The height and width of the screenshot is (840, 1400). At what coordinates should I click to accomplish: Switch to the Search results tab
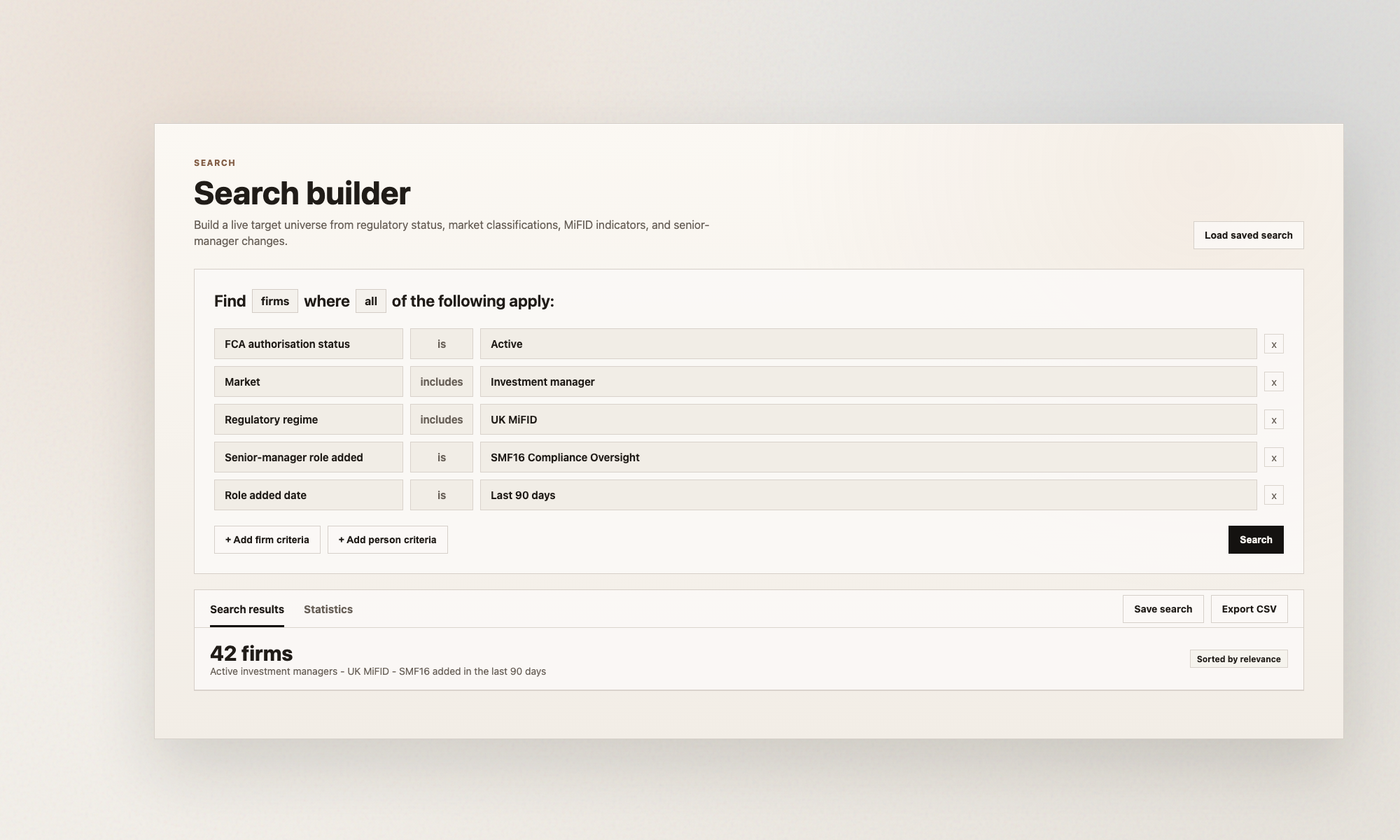click(x=247, y=609)
